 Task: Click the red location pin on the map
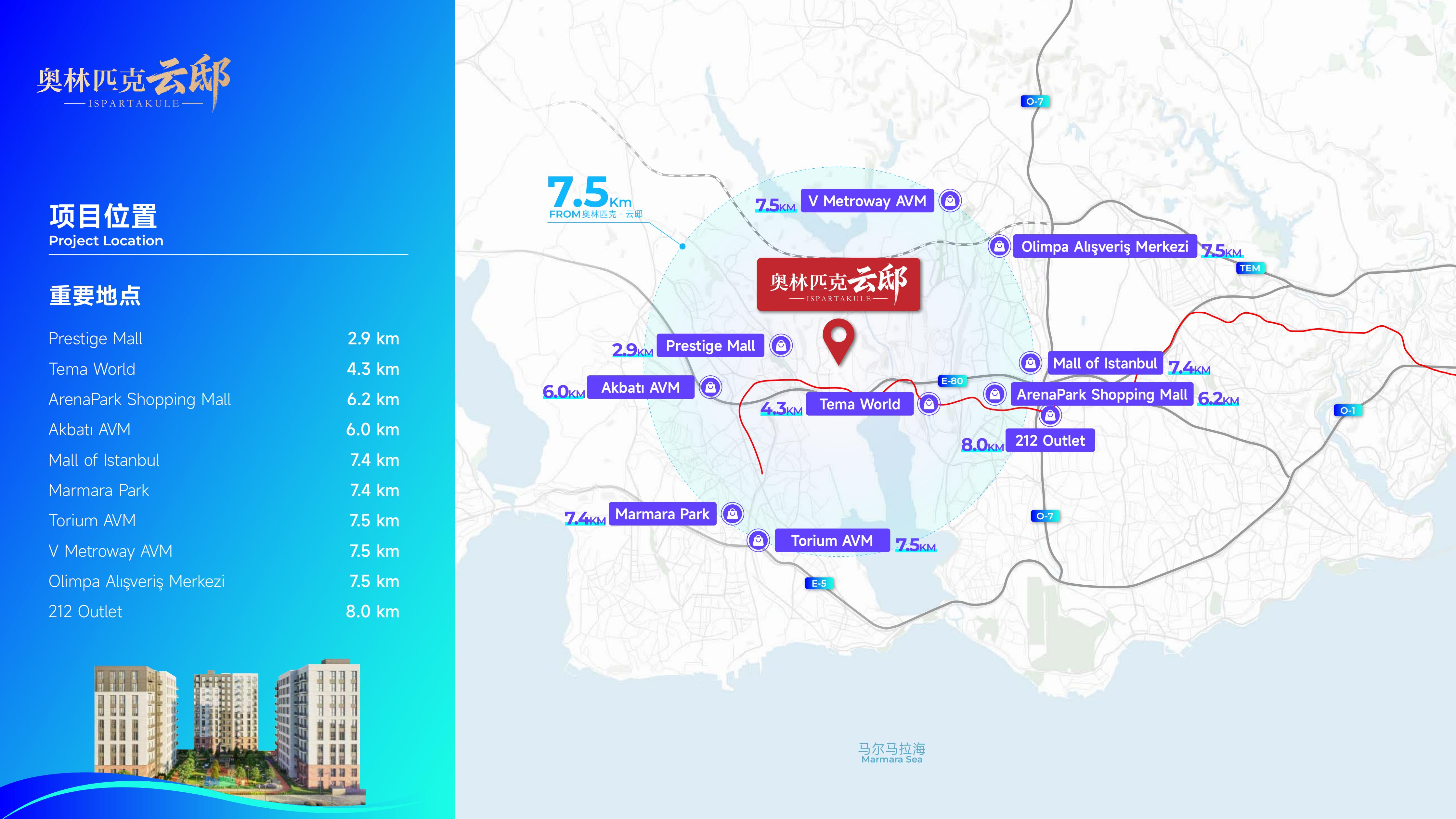coord(838,341)
